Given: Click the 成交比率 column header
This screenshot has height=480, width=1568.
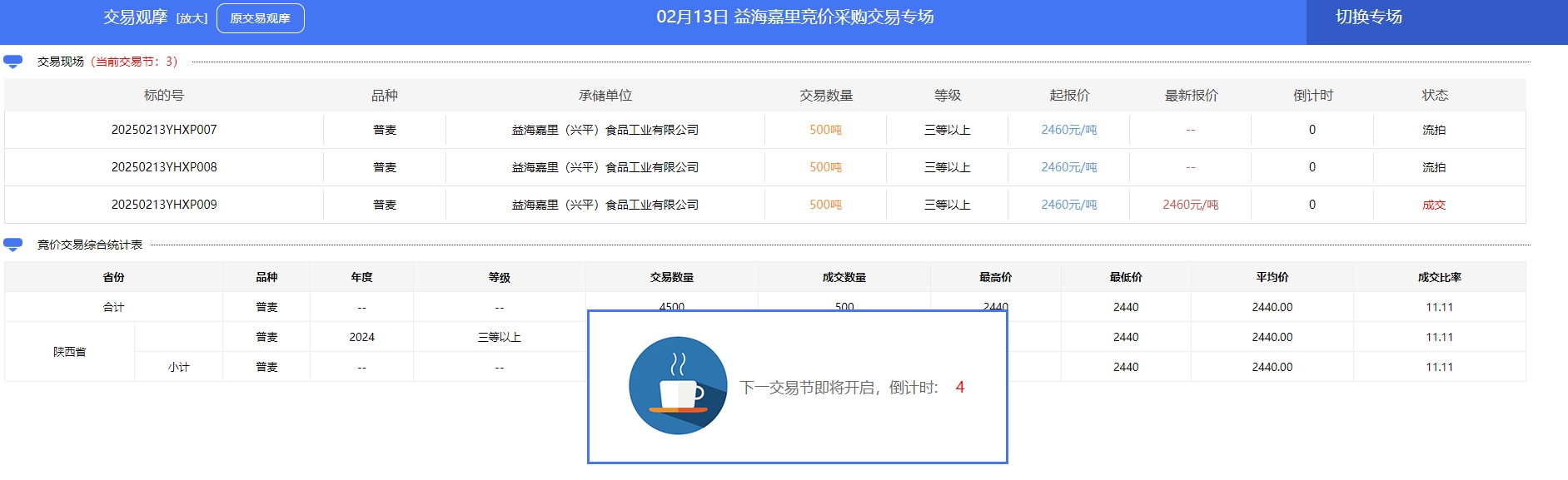Looking at the screenshot, I should 1440,277.
